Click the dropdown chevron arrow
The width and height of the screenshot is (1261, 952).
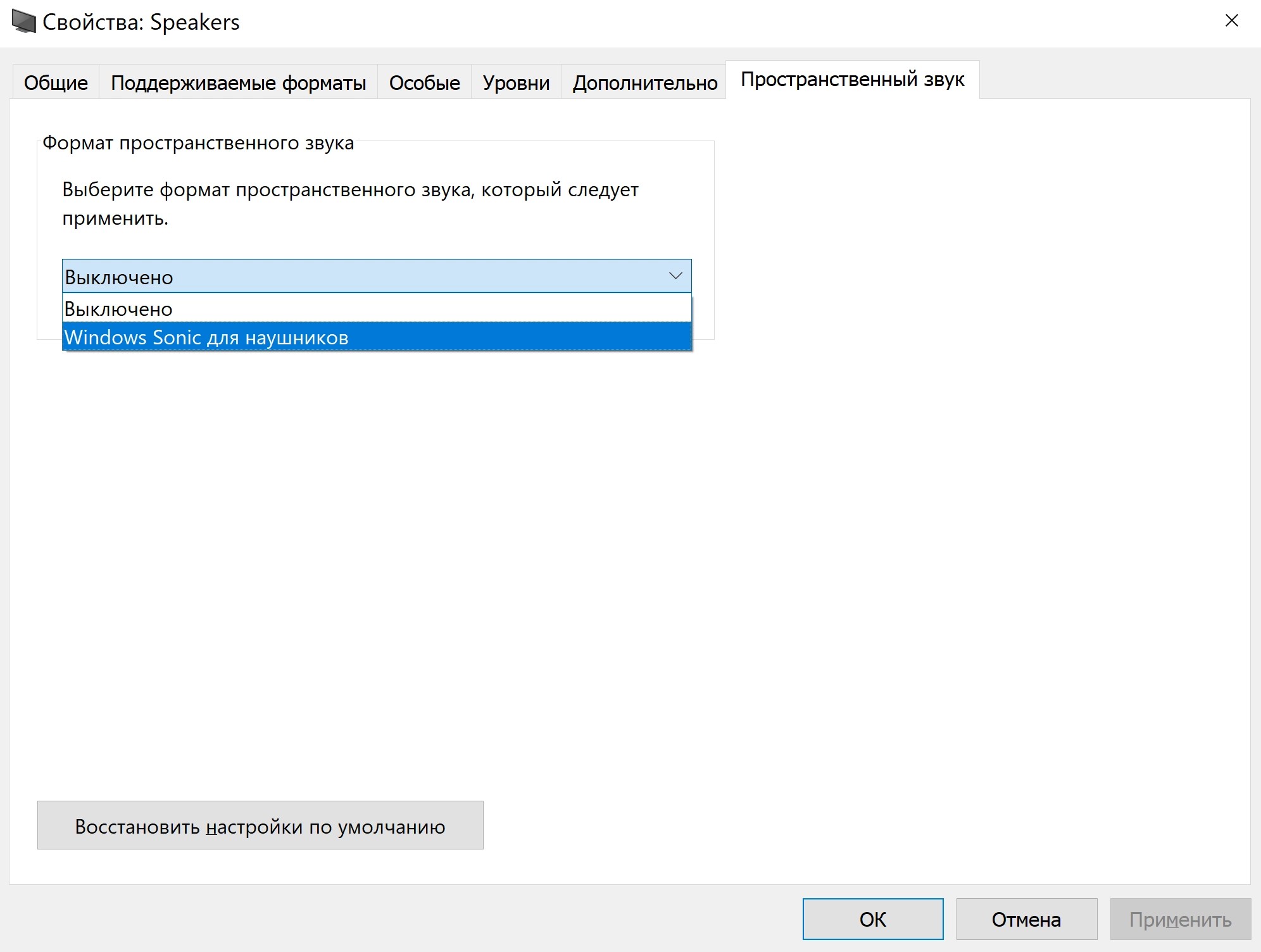tap(675, 276)
